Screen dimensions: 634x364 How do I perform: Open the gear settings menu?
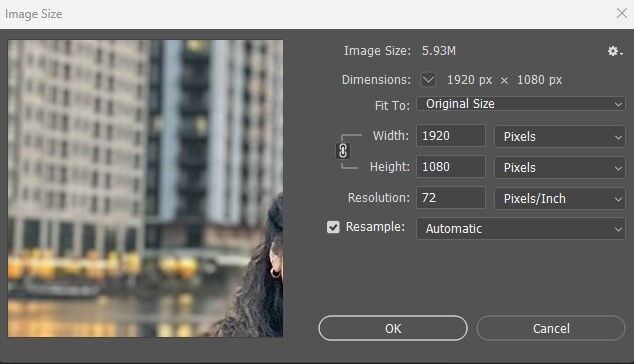[x=615, y=51]
